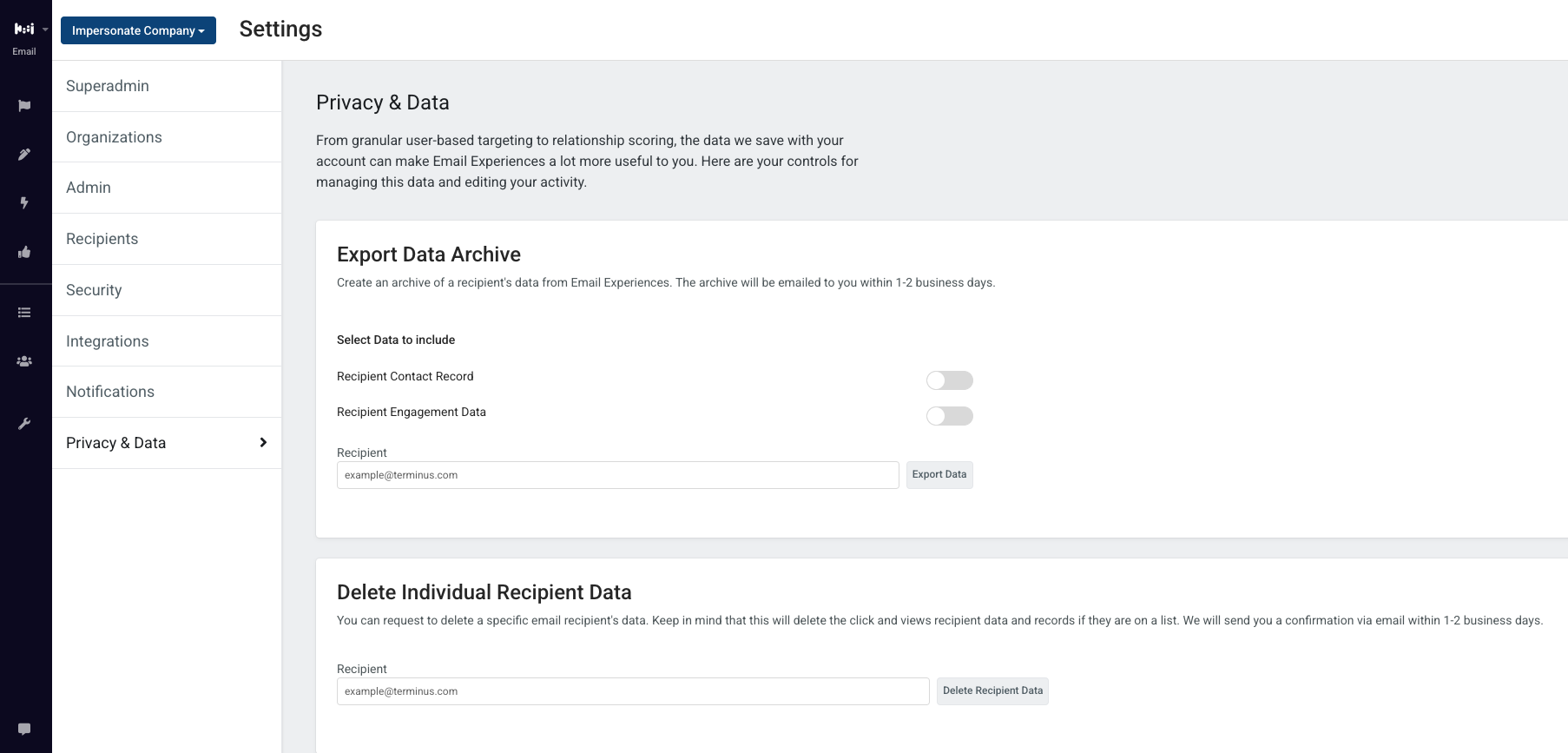The width and height of the screenshot is (1568, 753).
Task: Click the Export Data button
Action: click(x=939, y=475)
